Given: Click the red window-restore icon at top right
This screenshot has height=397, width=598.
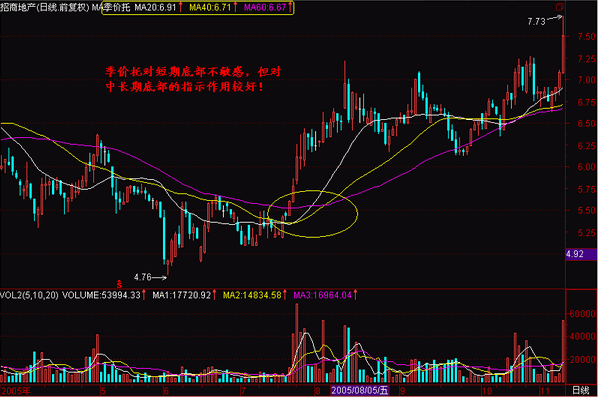Looking at the screenshot, I should [x=559, y=7].
